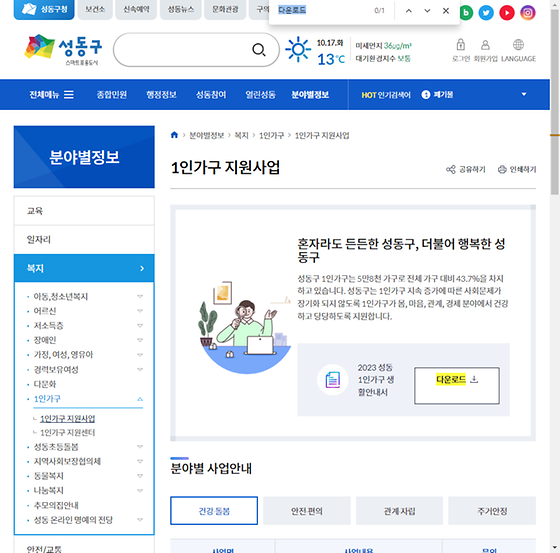Image resolution: width=560 pixels, height=553 pixels.
Task: Click the search magnifier icon
Action: (259, 50)
